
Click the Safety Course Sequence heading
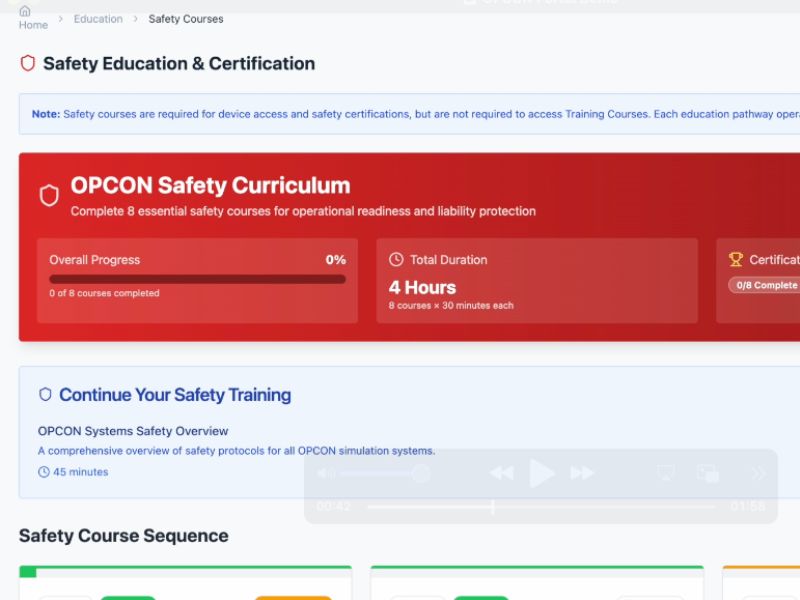[x=123, y=536]
